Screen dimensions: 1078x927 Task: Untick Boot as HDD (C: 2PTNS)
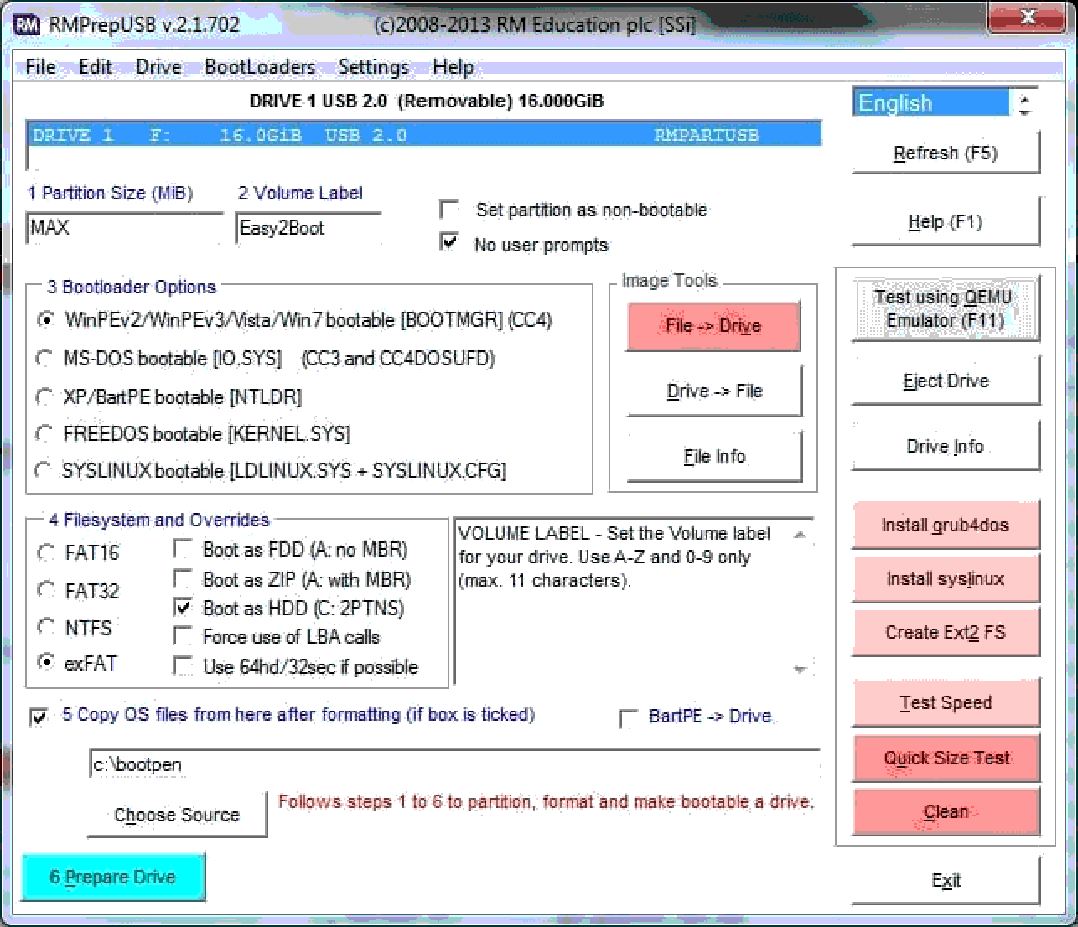click(183, 607)
